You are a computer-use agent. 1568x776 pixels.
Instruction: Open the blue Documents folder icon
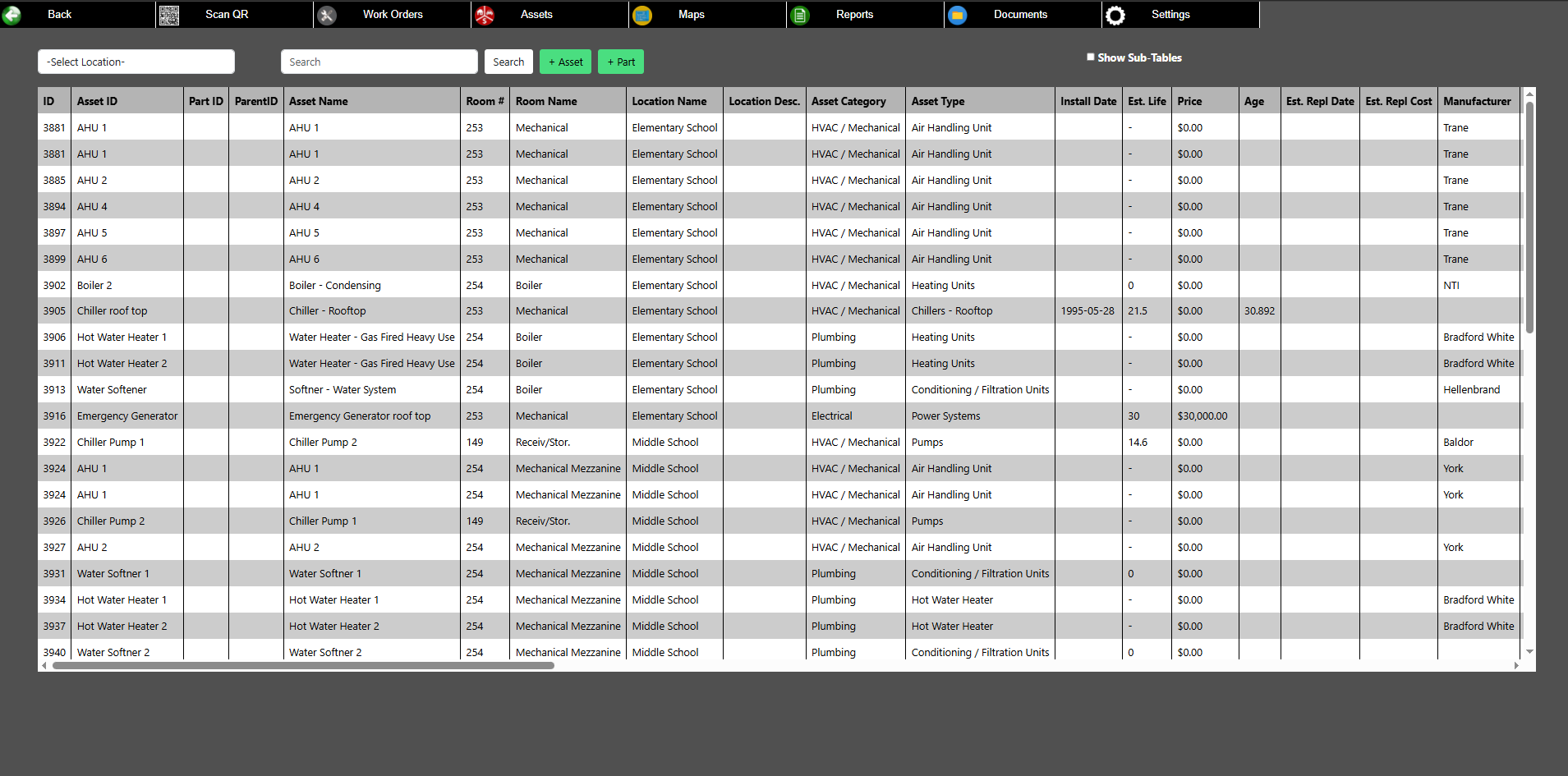(958, 15)
